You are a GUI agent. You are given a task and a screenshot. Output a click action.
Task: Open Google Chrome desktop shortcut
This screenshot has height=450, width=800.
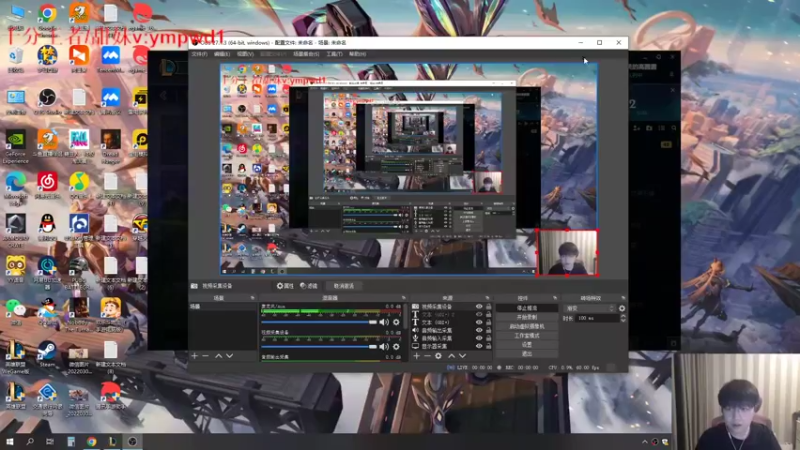47,18
